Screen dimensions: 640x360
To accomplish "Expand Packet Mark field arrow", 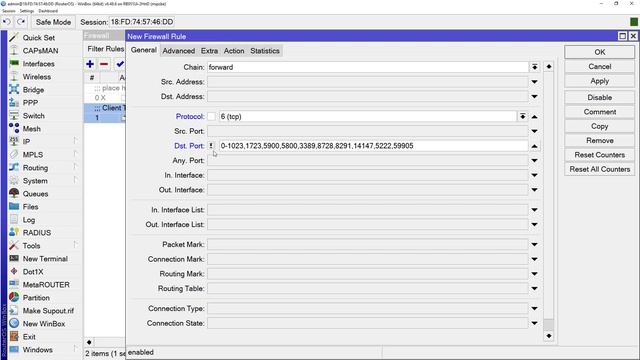I will point(534,244).
